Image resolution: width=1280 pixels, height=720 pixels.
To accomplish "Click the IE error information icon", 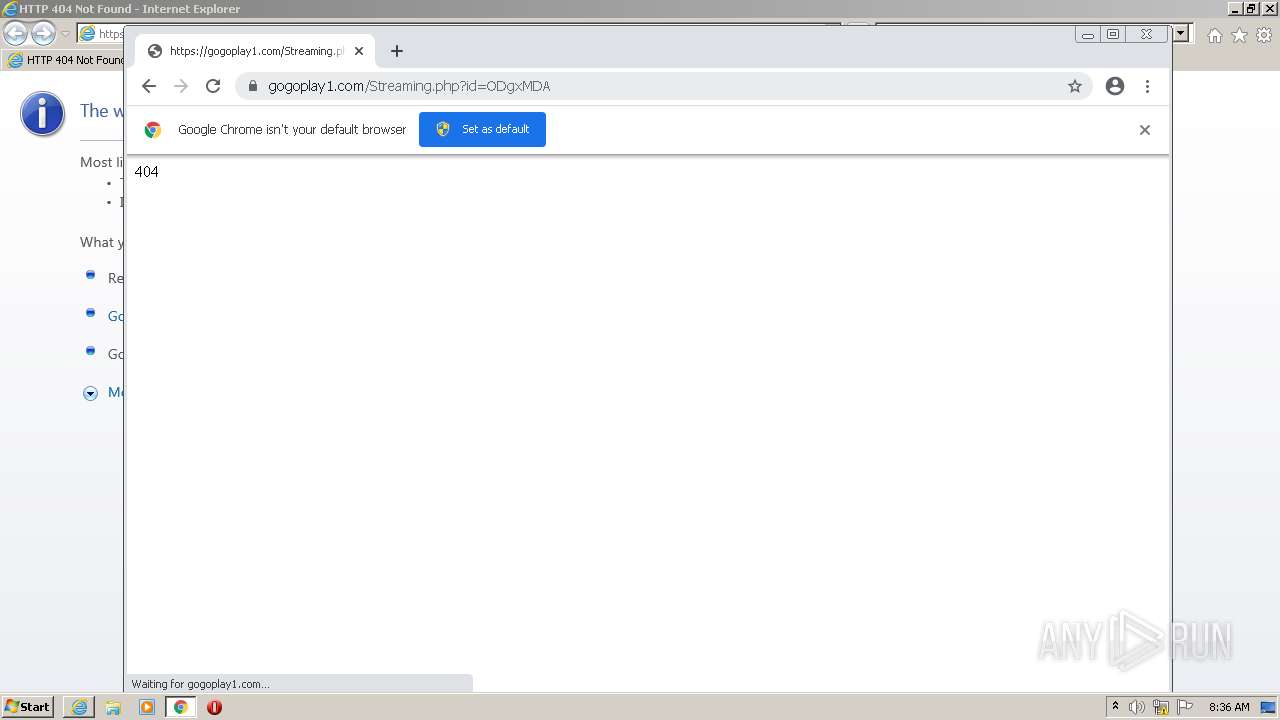I will coord(42,114).
